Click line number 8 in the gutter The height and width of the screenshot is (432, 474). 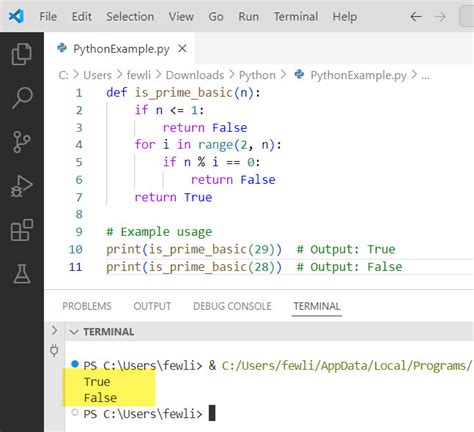pyautogui.click(x=79, y=214)
